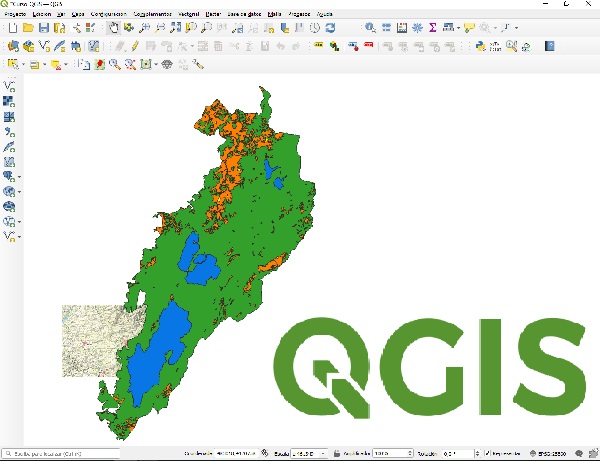Viewport: 600px width, 461px height.
Task: Select the Zoom Out magnifier tool
Action: click(x=160, y=28)
